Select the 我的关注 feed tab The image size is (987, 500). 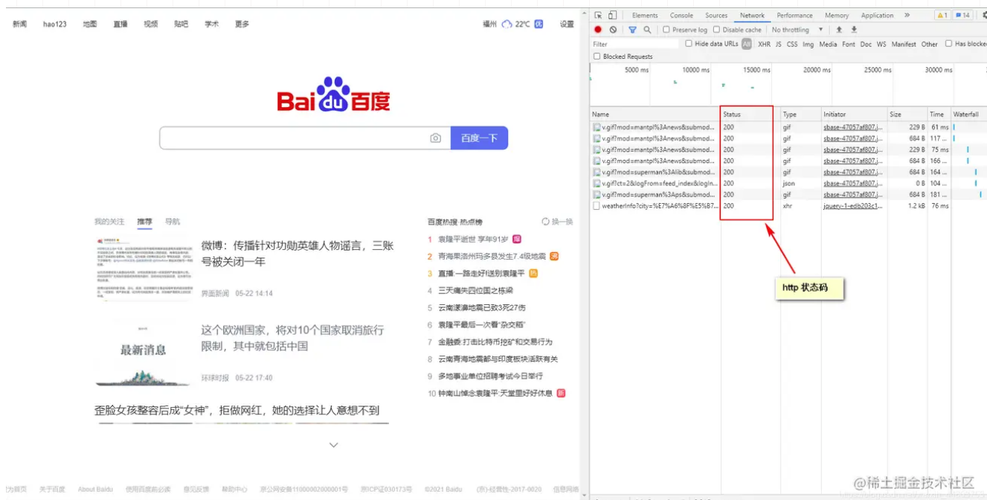[110, 222]
